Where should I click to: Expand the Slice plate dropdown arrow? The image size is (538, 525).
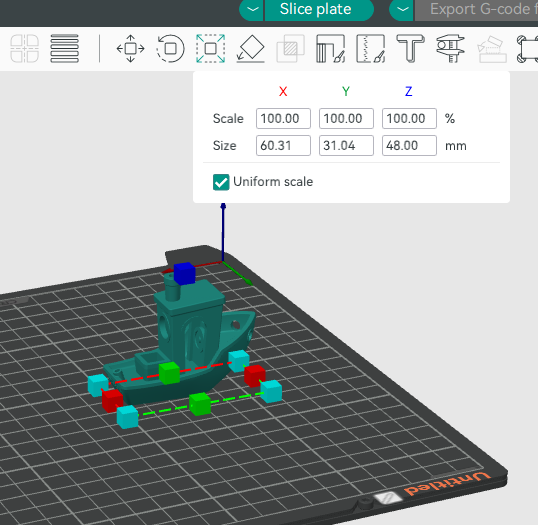point(252,10)
